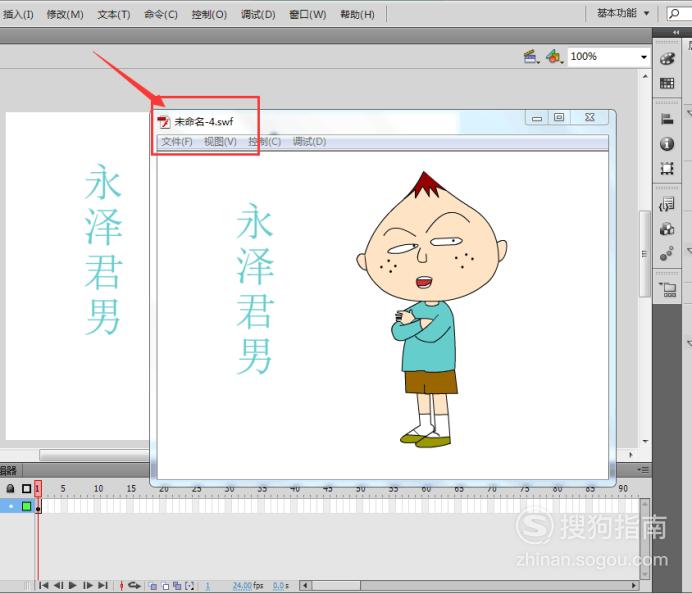Image resolution: width=692 pixels, height=594 pixels.
Task: Click the stage horizontal scrollbar right arrow
Action: [x=630, y=454]
